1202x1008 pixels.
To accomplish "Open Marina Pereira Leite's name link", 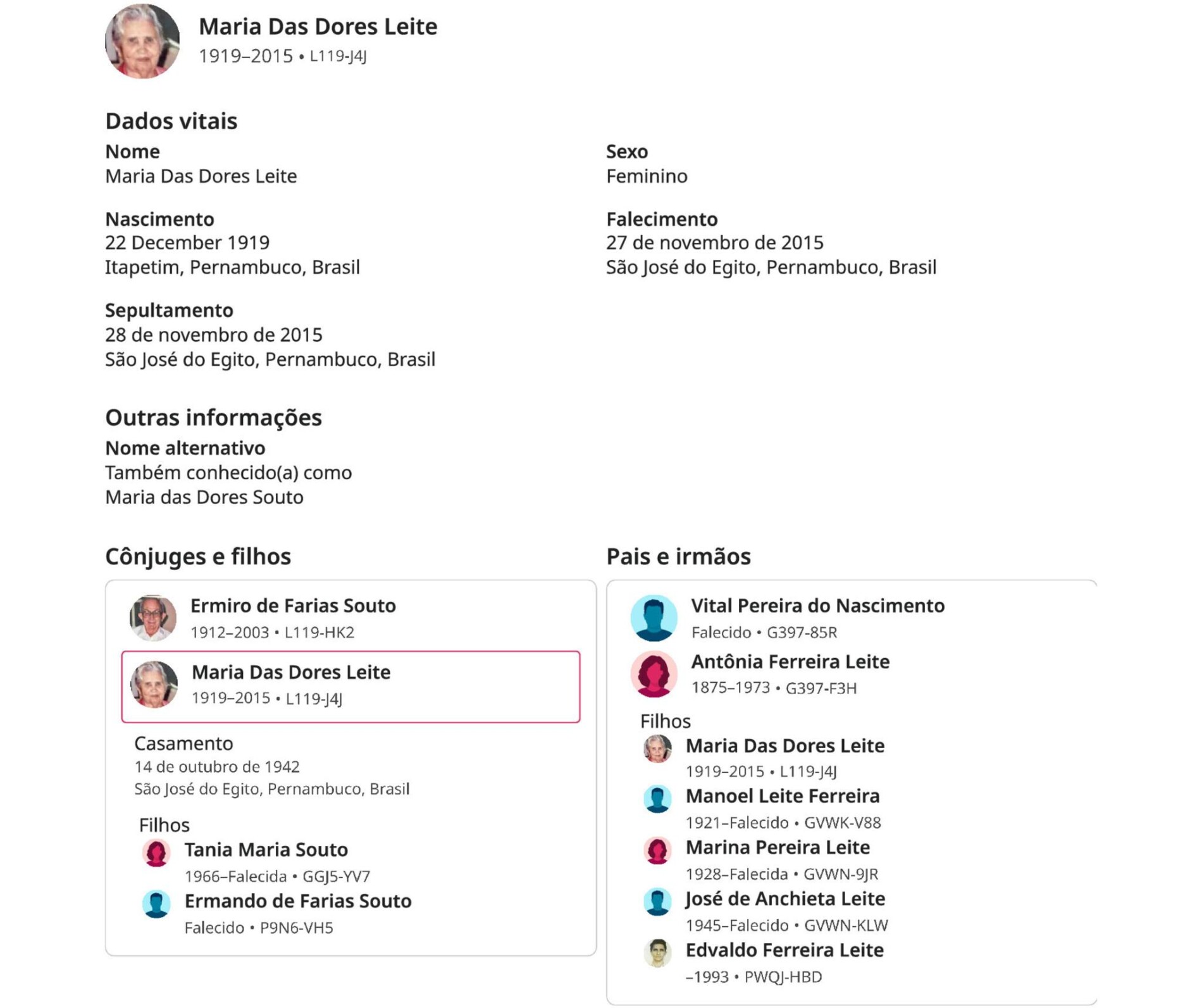I will point(778,847).
